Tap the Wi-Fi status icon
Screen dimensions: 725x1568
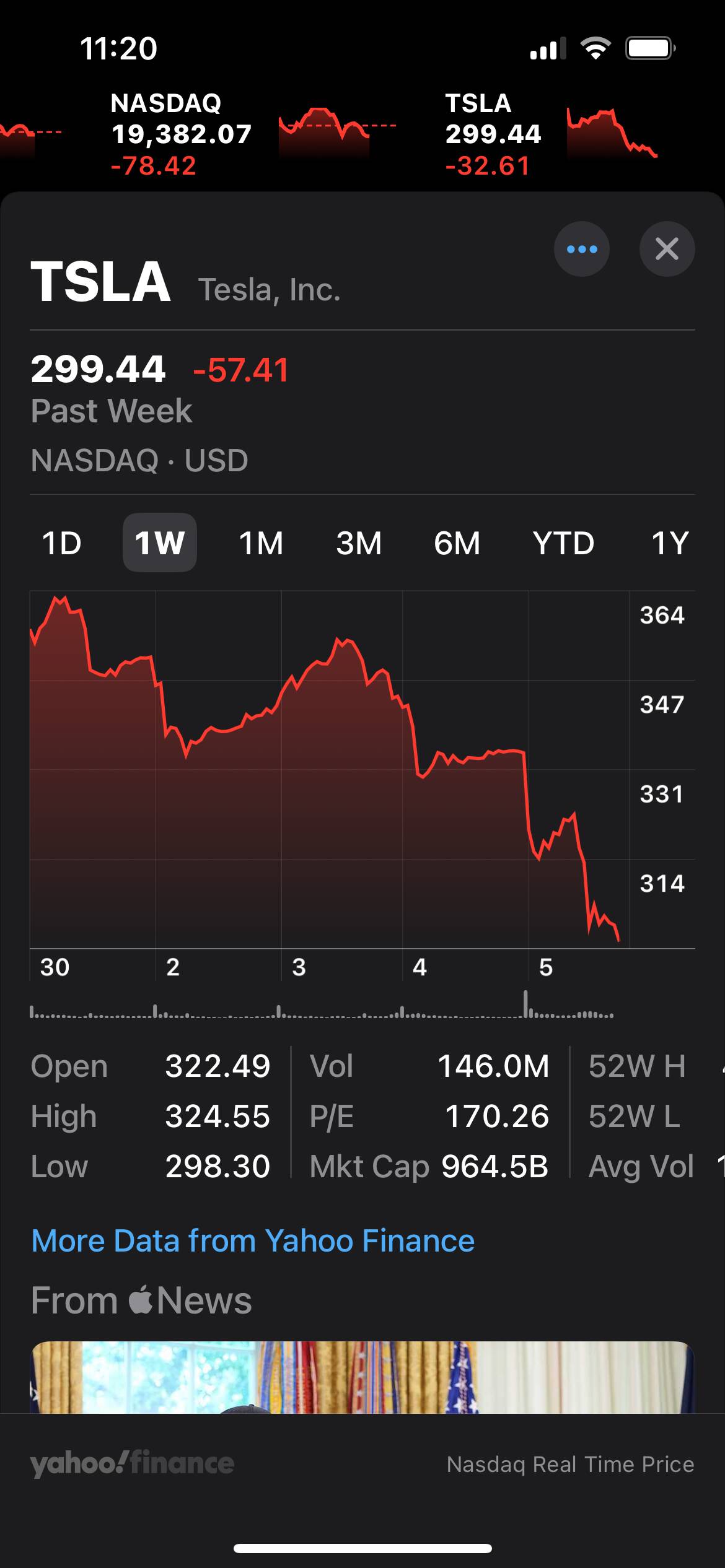pyautogui.click(x=595, y=48)
